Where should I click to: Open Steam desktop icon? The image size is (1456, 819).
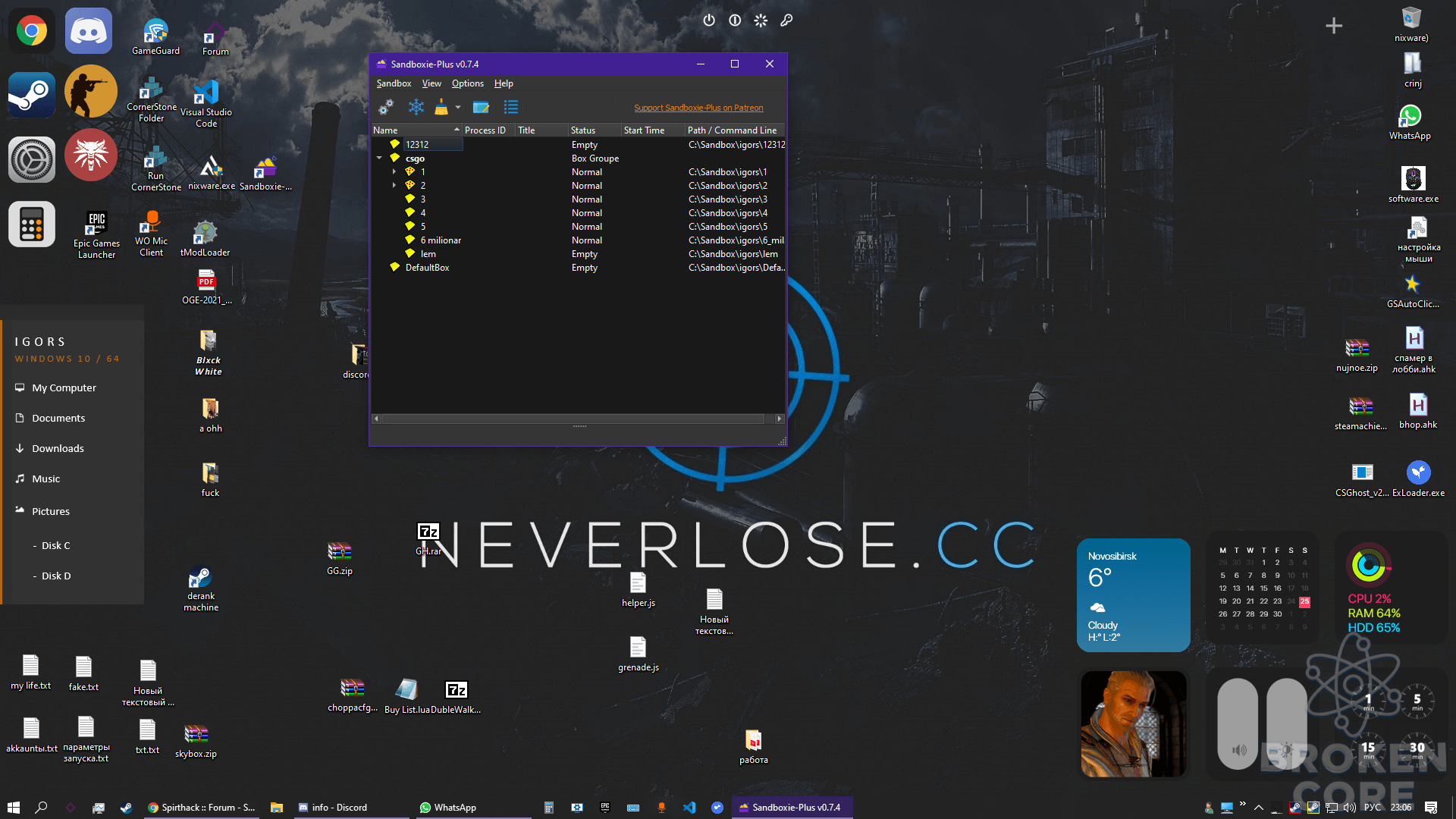[x=32, y=95]
